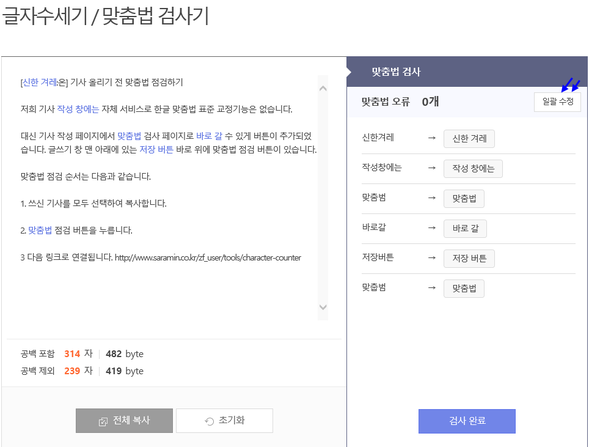The width and height of the screenshot is (600, 447).
Task: Click the 초기화 reset button
Action: click(x=223, y=421)
